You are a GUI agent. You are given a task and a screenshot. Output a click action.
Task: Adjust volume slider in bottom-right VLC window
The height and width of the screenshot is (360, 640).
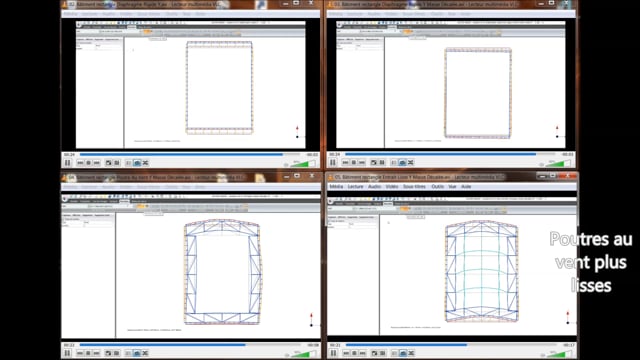(x=560, y=354)
